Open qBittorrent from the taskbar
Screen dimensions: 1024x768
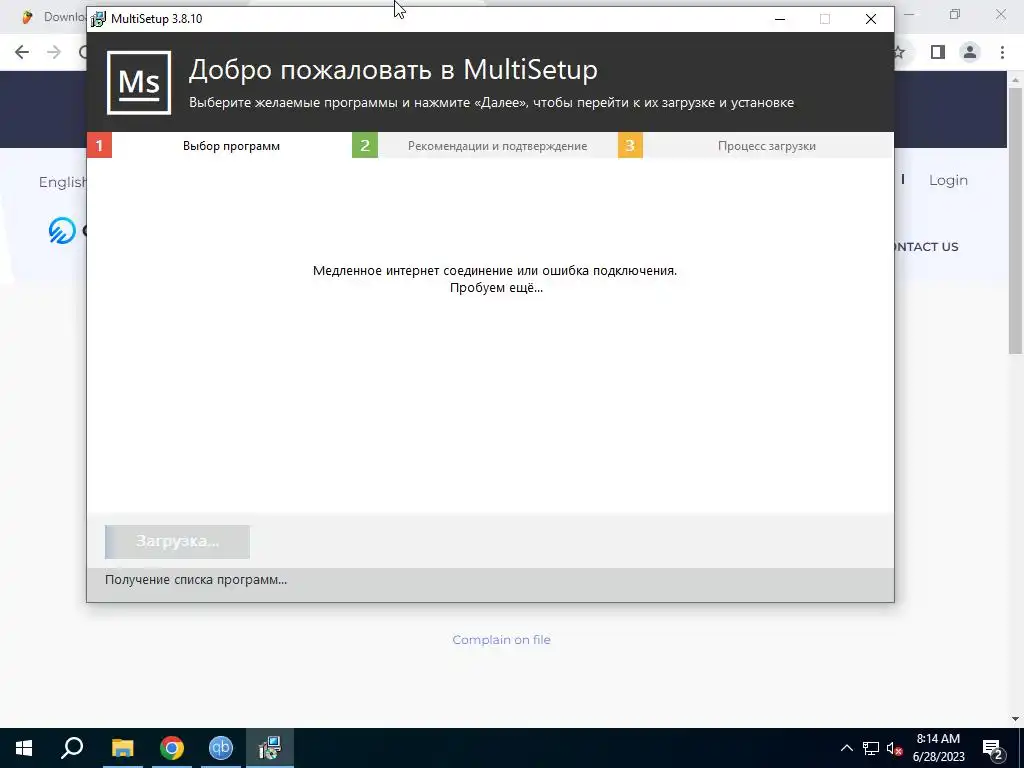[x=221, y=748]
